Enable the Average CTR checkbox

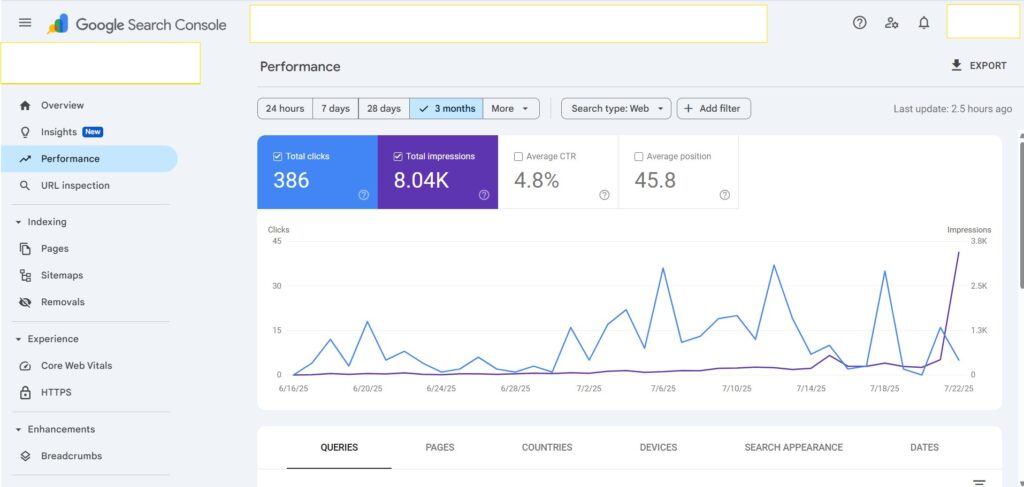[x=519, y=157]
